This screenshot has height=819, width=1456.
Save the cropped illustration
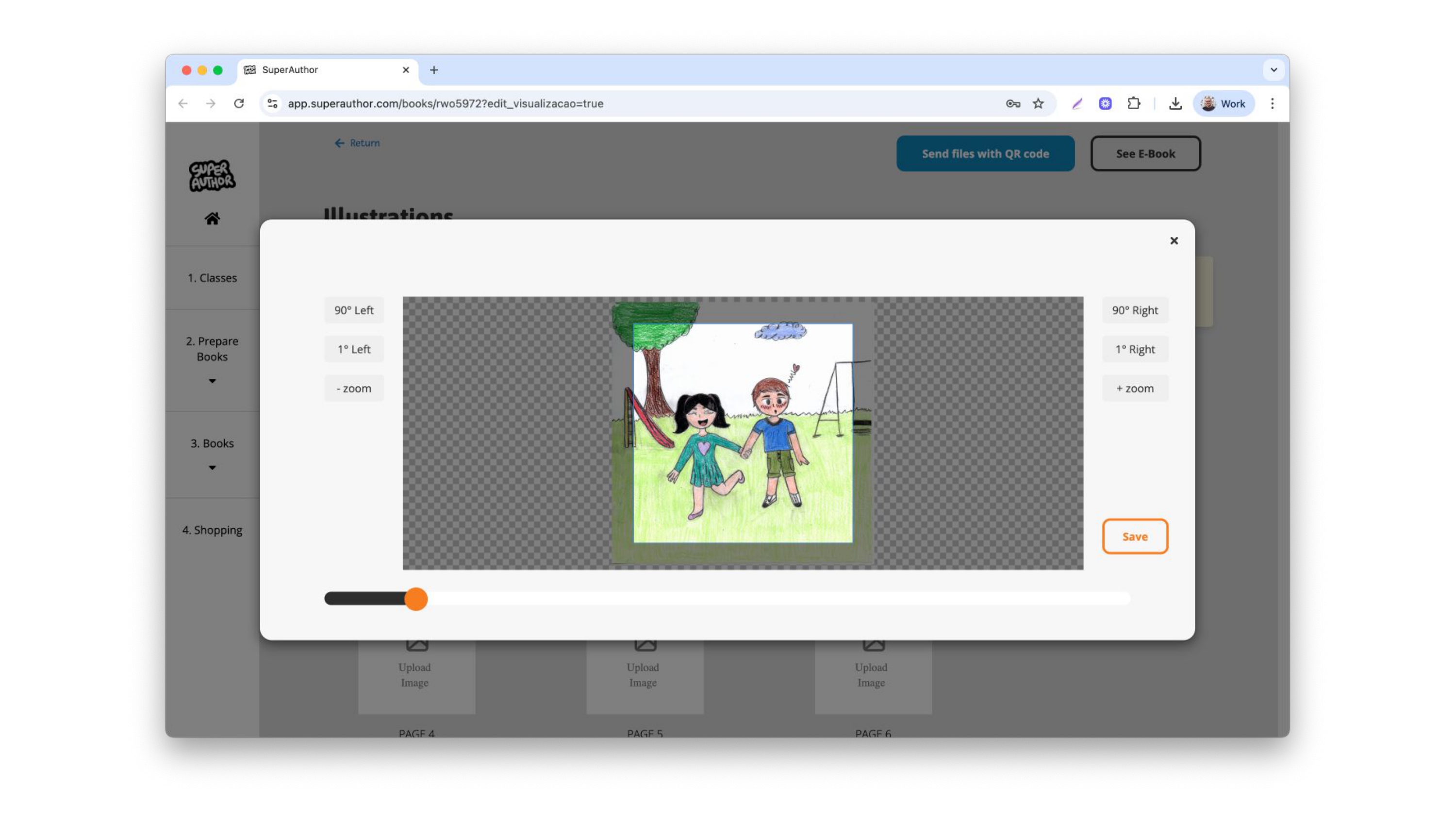pyautogui.click(x=1135, y=537)
